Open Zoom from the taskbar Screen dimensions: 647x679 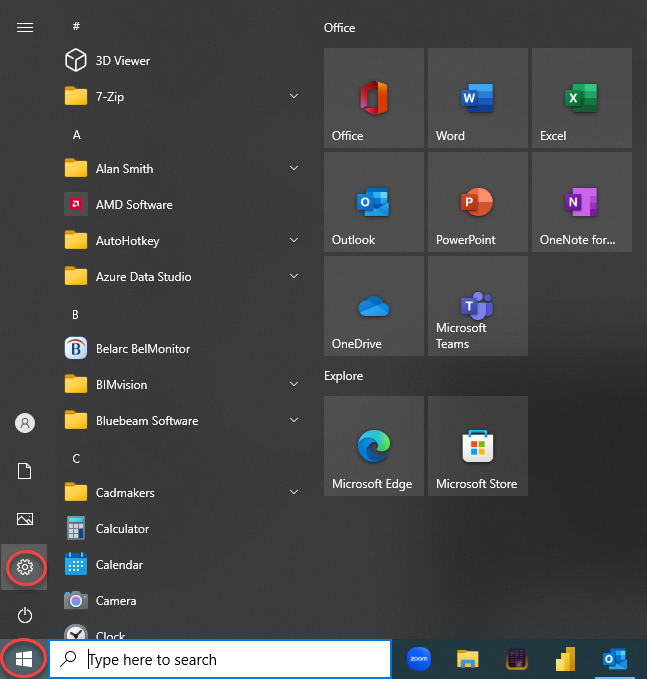tap(419, 659)
